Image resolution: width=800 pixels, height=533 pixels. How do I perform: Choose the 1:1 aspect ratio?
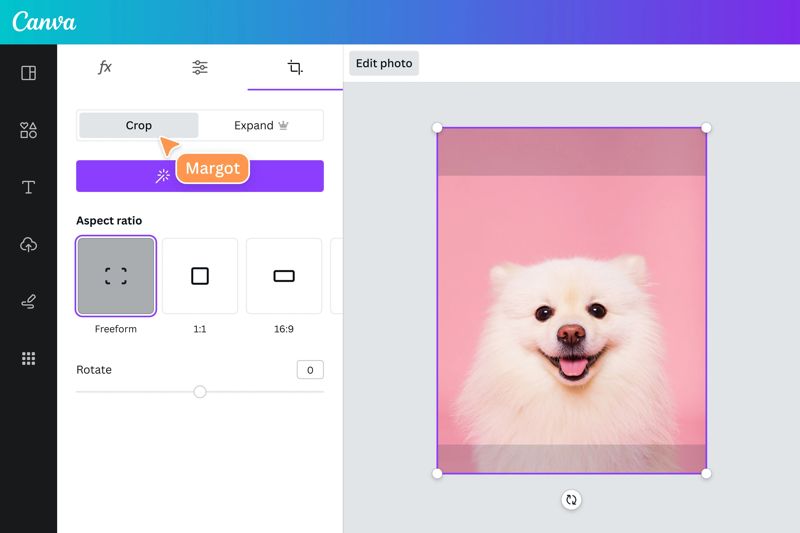(x=200, y=276)
